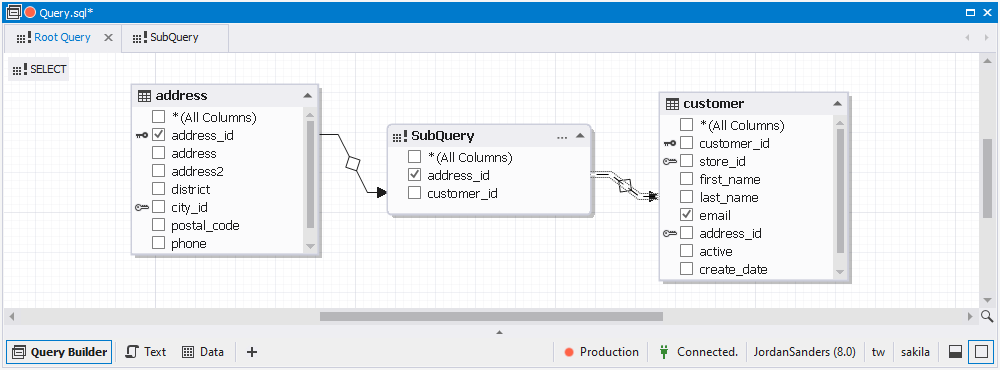Click the foreign key icon beside store_id
Screen dimensions: 1000x370
pos(670,161)
